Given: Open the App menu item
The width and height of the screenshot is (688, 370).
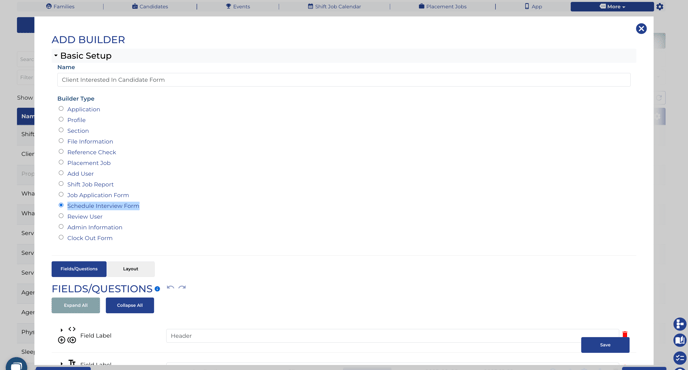Looking at the screenshot, I should (533, 7).
